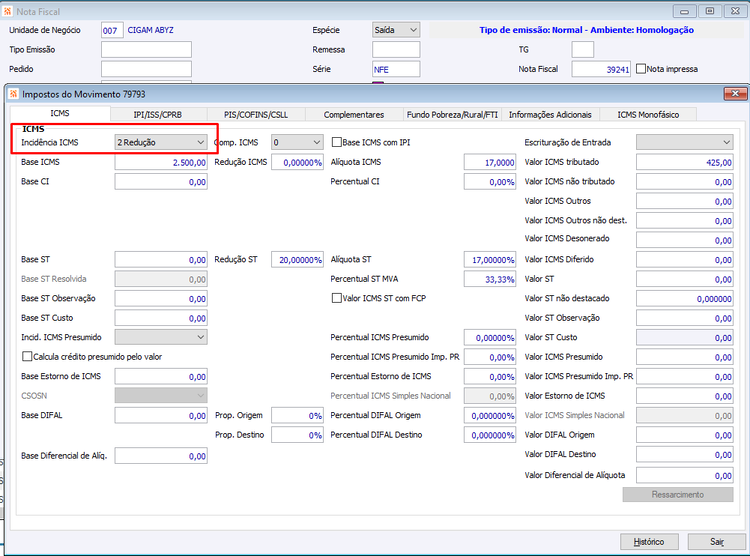Select the Fundo Pobreza/Rural/FTI tab
The height and width of the screenshot is (556, 750).
pos(452,115)
